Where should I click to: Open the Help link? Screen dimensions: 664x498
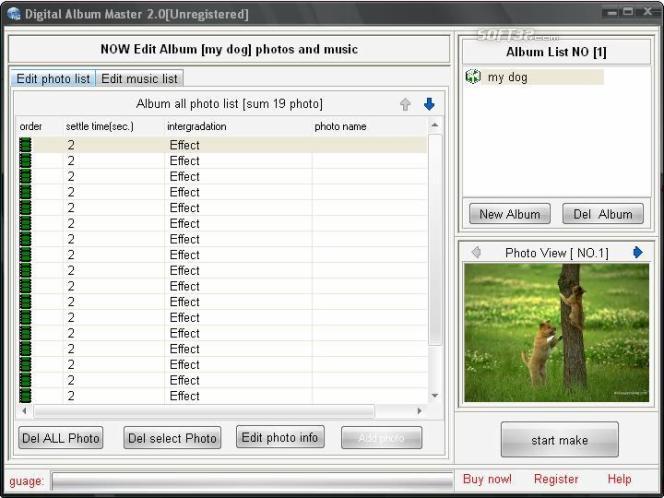(620, 479)
